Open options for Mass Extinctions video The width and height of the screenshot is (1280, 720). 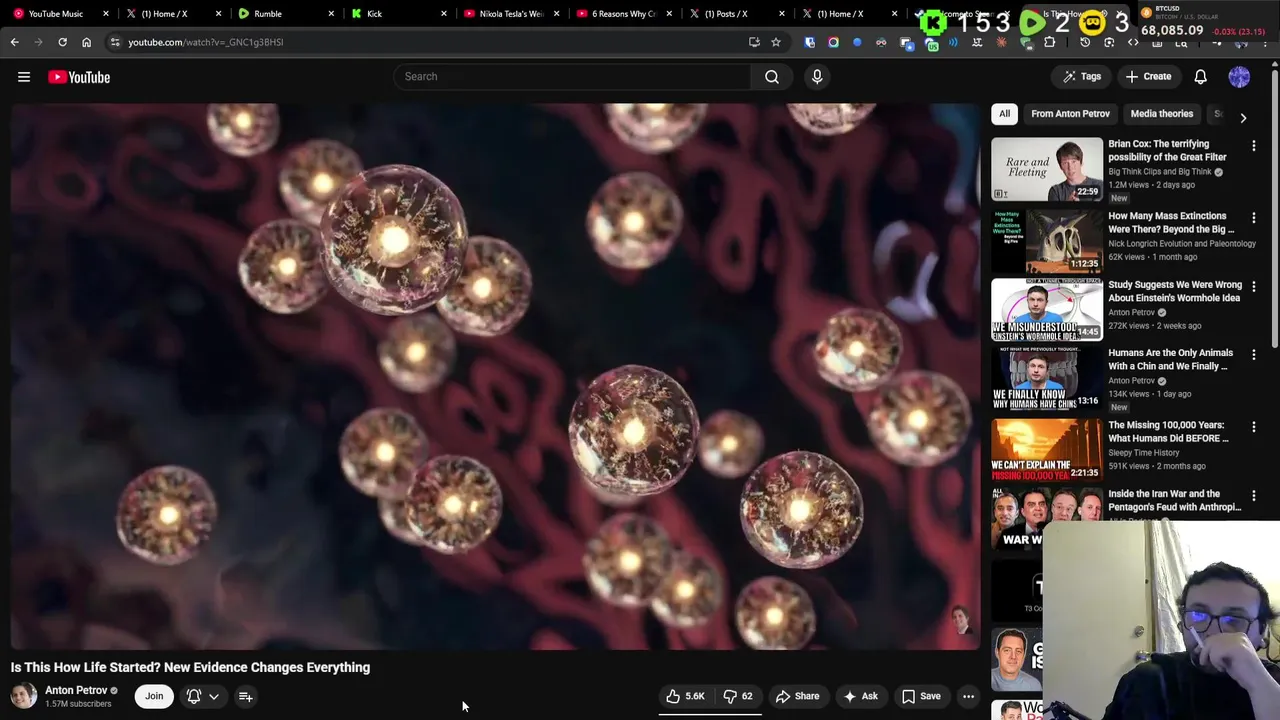click(1254, 218)
